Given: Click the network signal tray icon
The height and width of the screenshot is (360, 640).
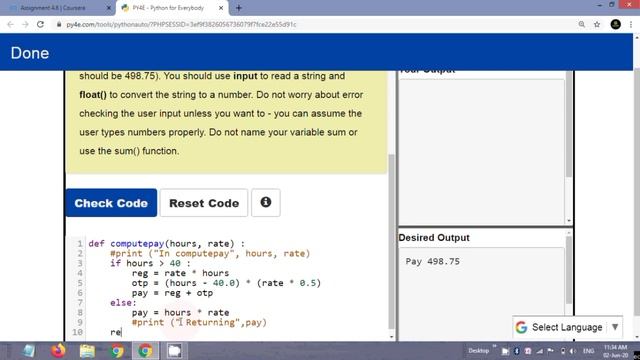Looking at the screenshot, I should (x=540, y=351).
